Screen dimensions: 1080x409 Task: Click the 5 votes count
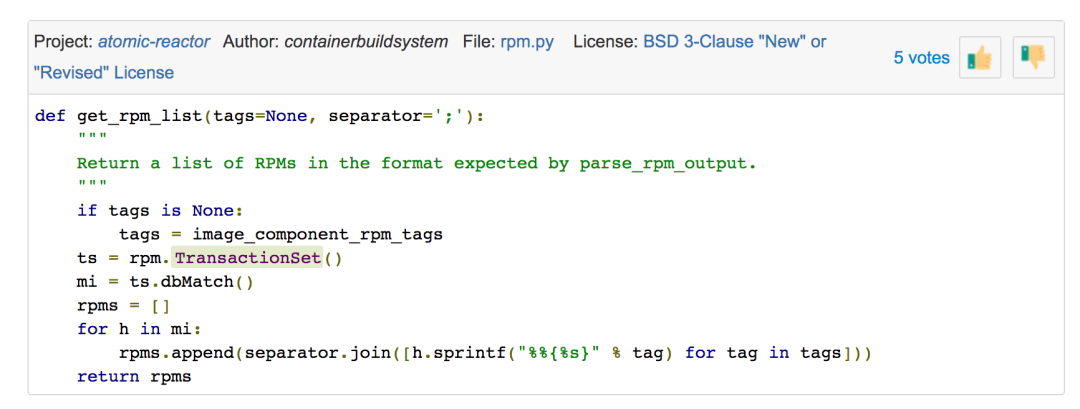pos(921,58)
